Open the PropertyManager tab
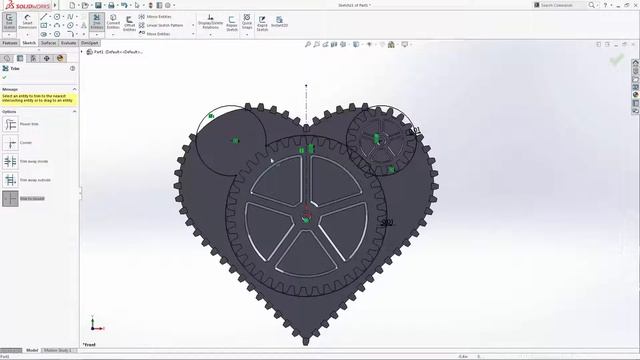Image resolution: width=640 pixels, height=360 pixels. tap(20, 58)
